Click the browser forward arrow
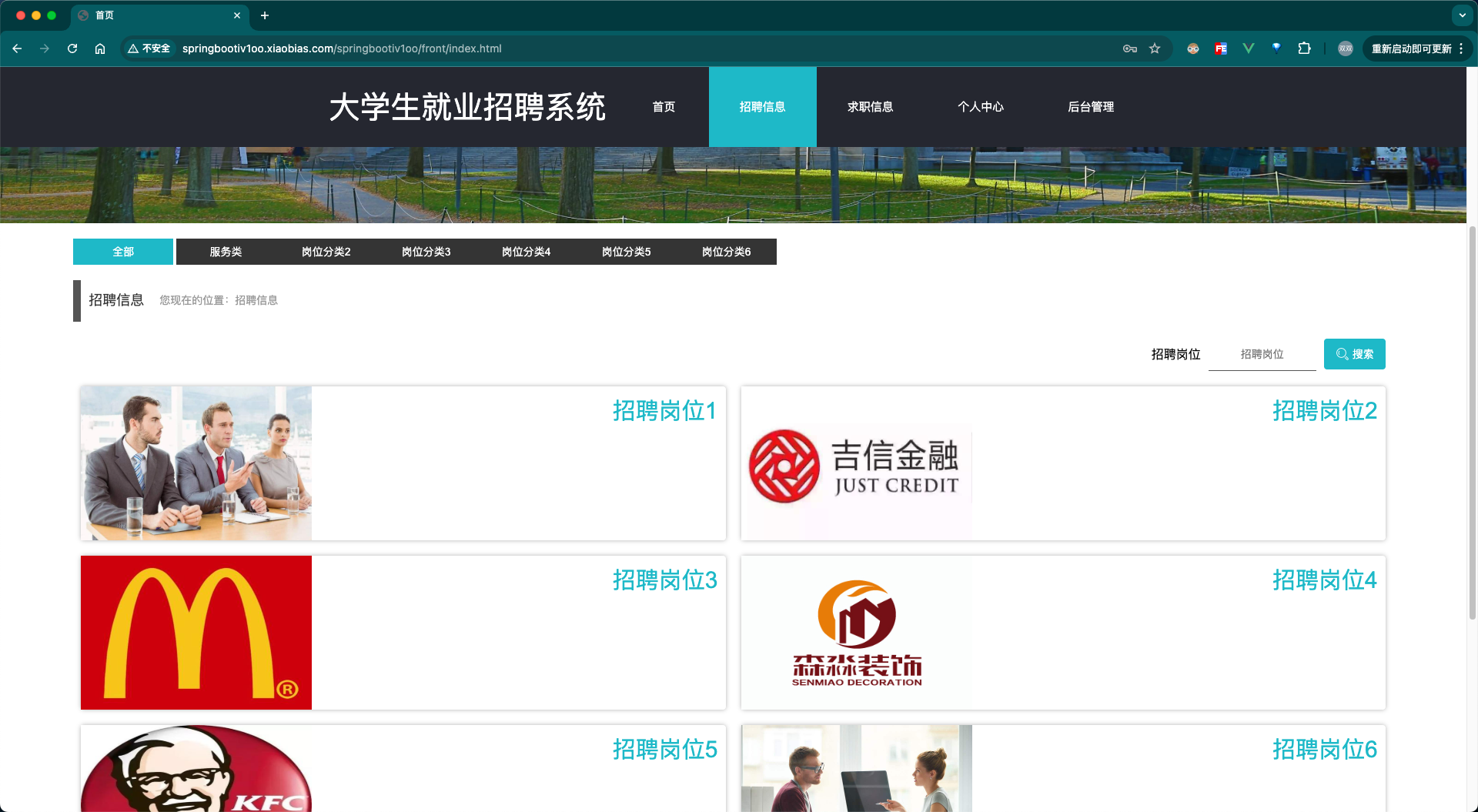Image resolution: width=1478 pixels, height=812 pixels. pyautogui.click(x=45, y=48)
